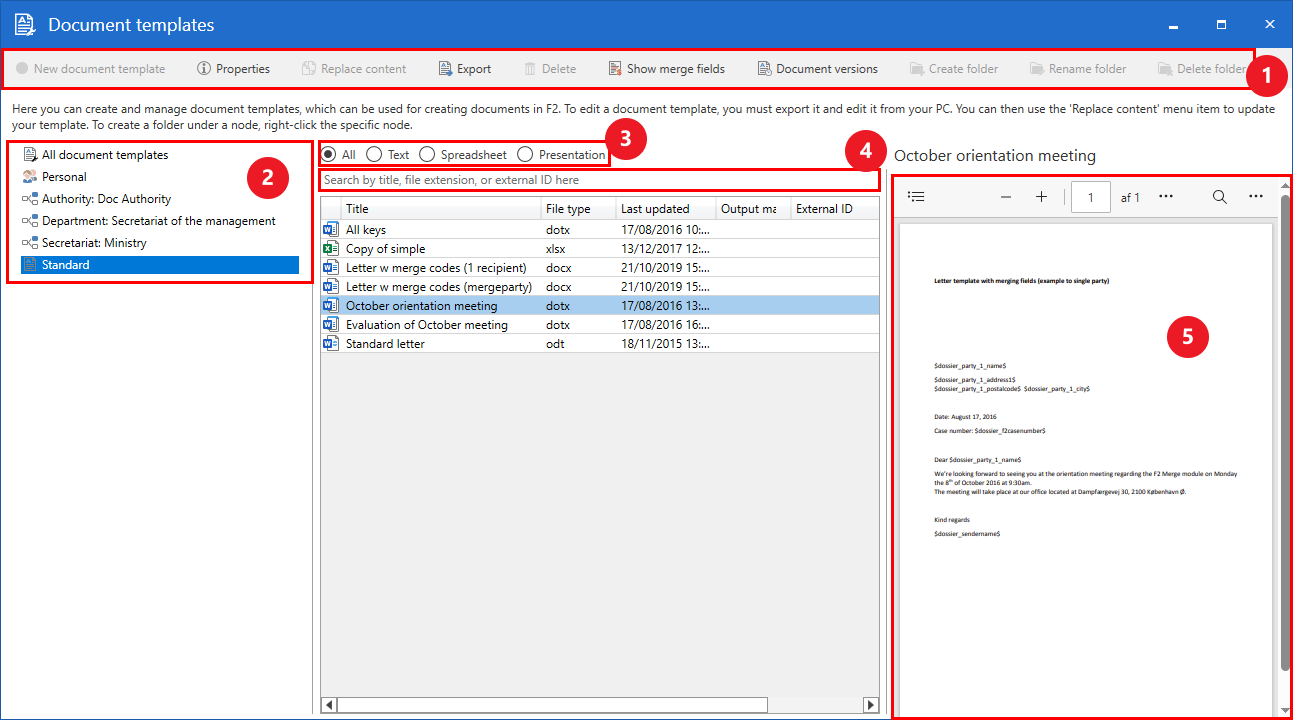Select the Presentation radio button filter

point(525,155)
